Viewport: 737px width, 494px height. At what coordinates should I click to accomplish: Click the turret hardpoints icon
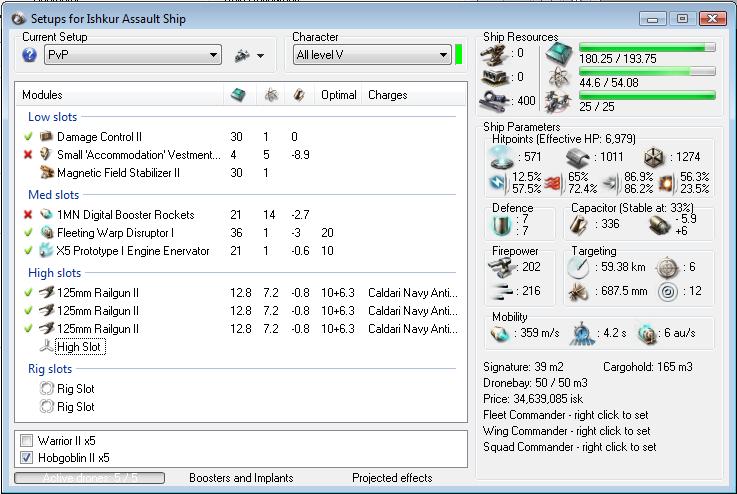(x=494, y=54)
